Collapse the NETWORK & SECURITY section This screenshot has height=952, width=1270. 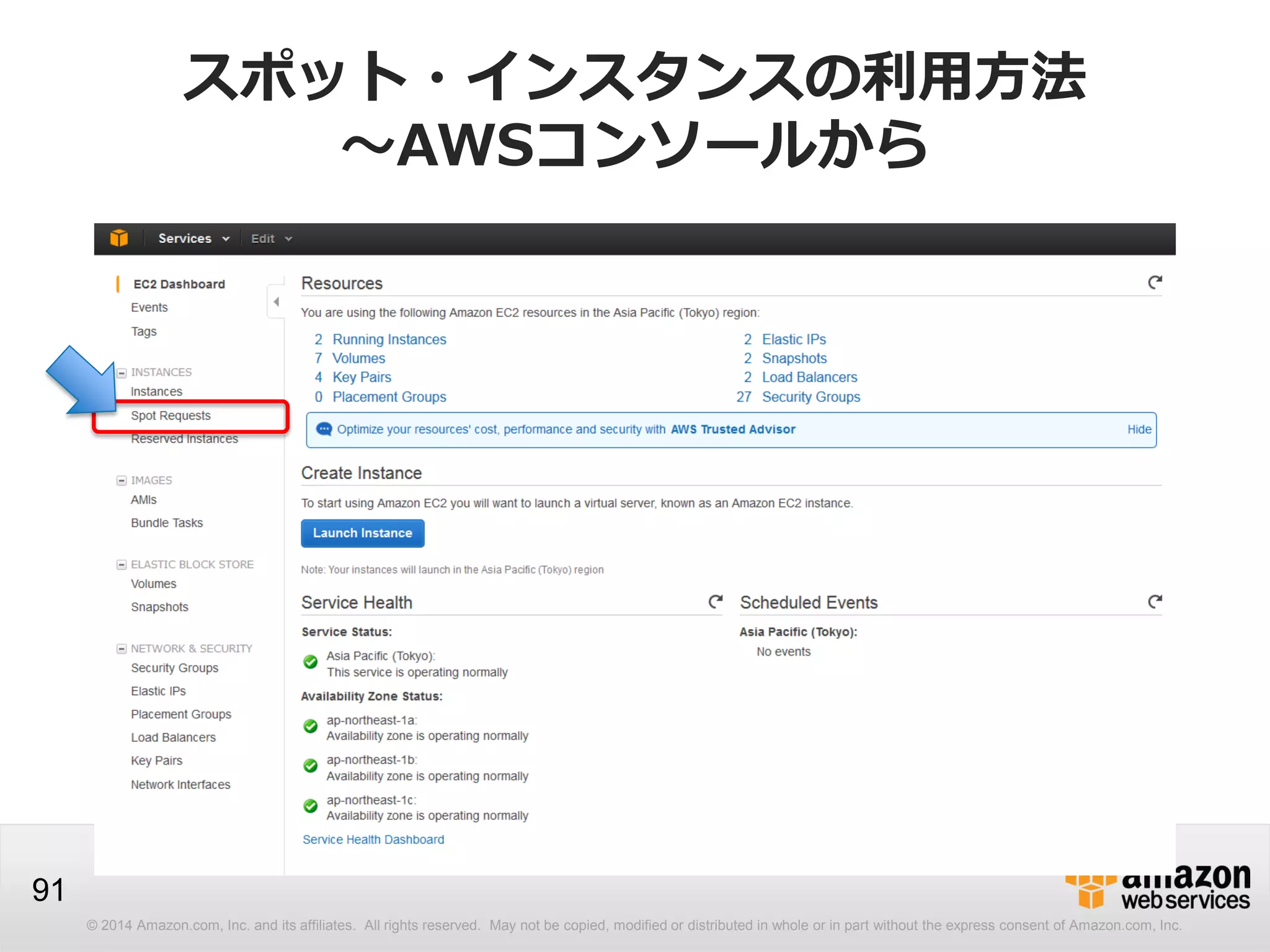click(122, 649)
